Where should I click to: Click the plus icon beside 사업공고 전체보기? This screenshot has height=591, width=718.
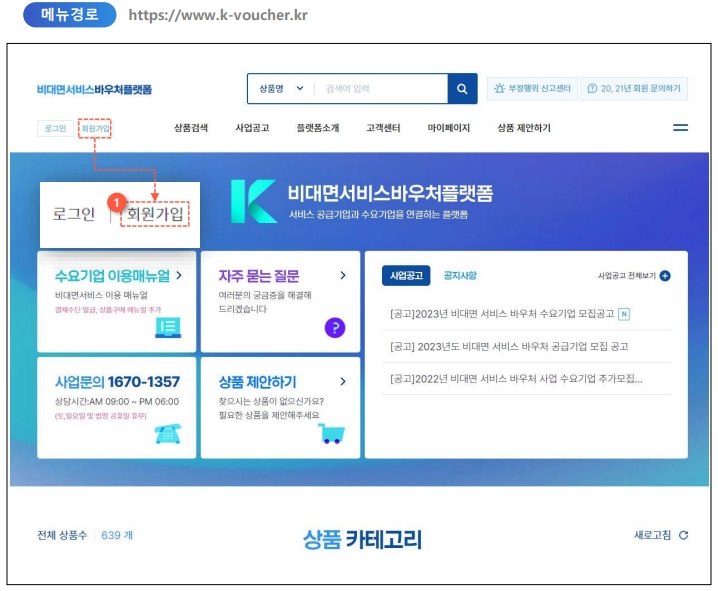pyautogui.click(x=665, y=276)
